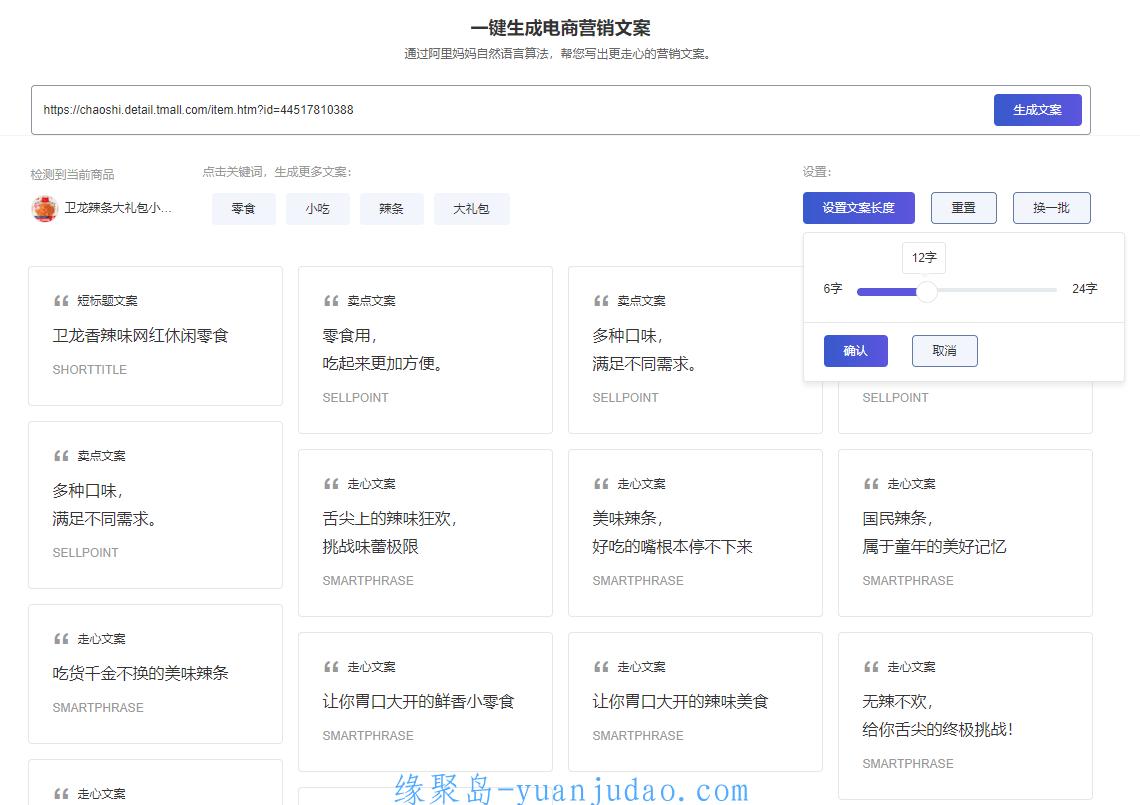Screen dimensions: 1140x805
Task: Click the 生成文案 button
Action: (1037, 110)
